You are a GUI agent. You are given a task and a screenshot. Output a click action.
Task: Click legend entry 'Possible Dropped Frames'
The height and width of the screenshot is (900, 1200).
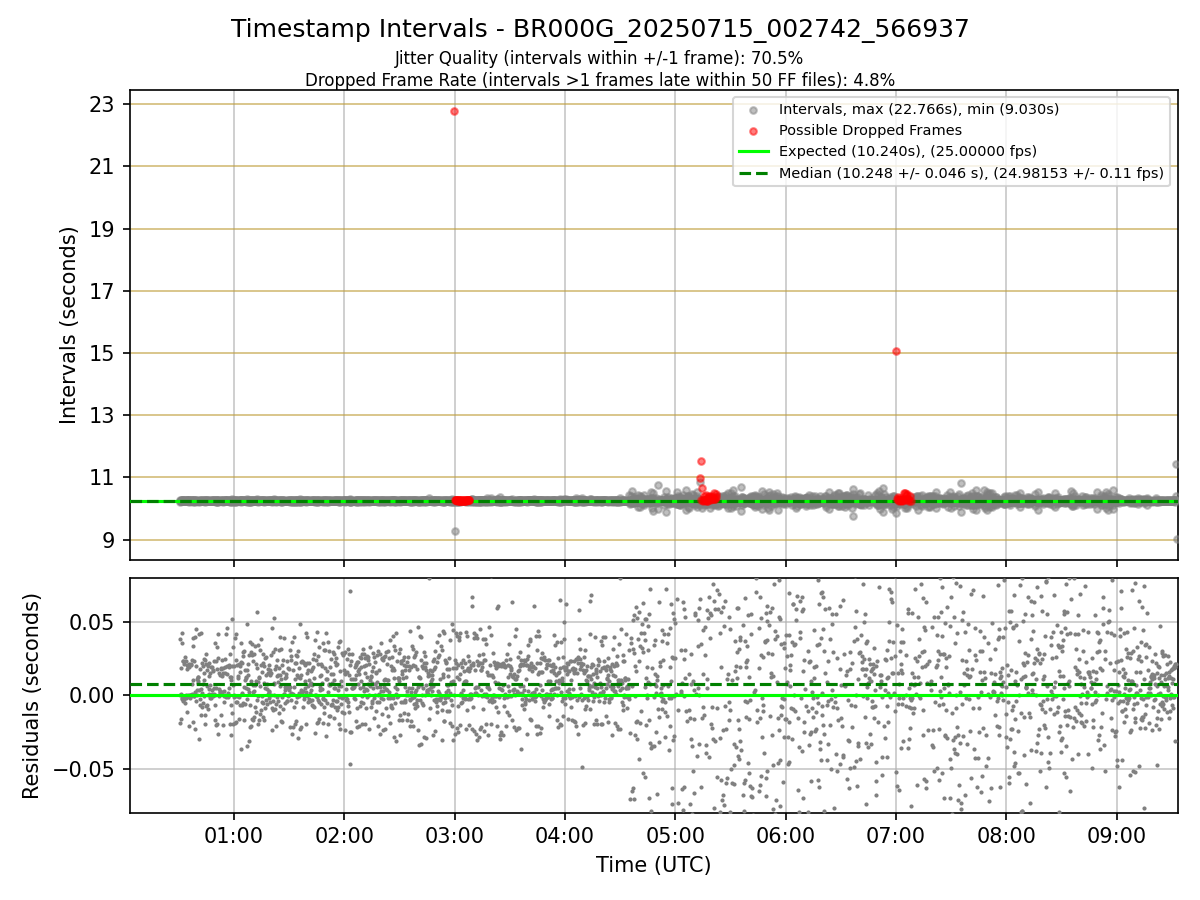pyautogui.click(x=870, y=130)
